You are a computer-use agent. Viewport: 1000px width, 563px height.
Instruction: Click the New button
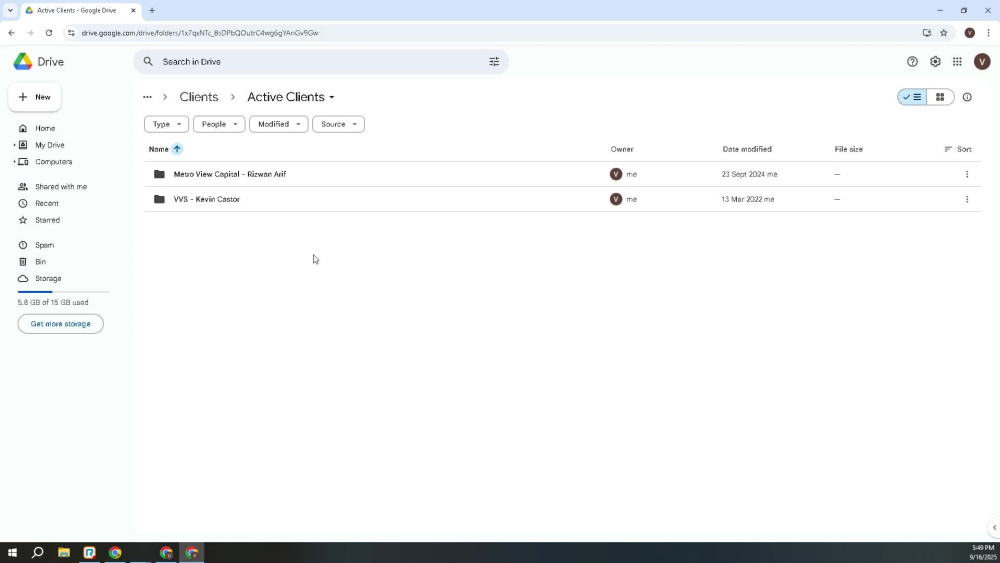click(x=34, y=97)
